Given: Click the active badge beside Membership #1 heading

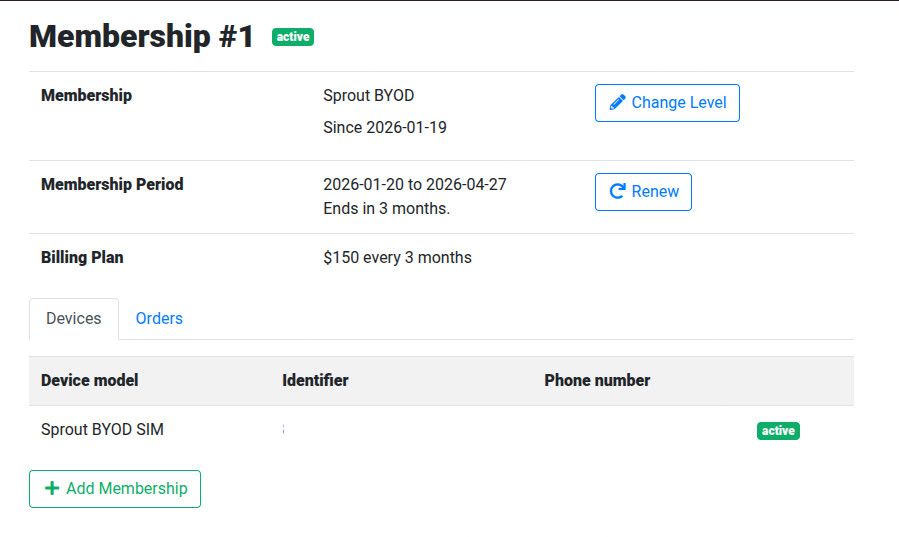Looking at the screenshot, I should pyautogui.click(x=293, y=37).
